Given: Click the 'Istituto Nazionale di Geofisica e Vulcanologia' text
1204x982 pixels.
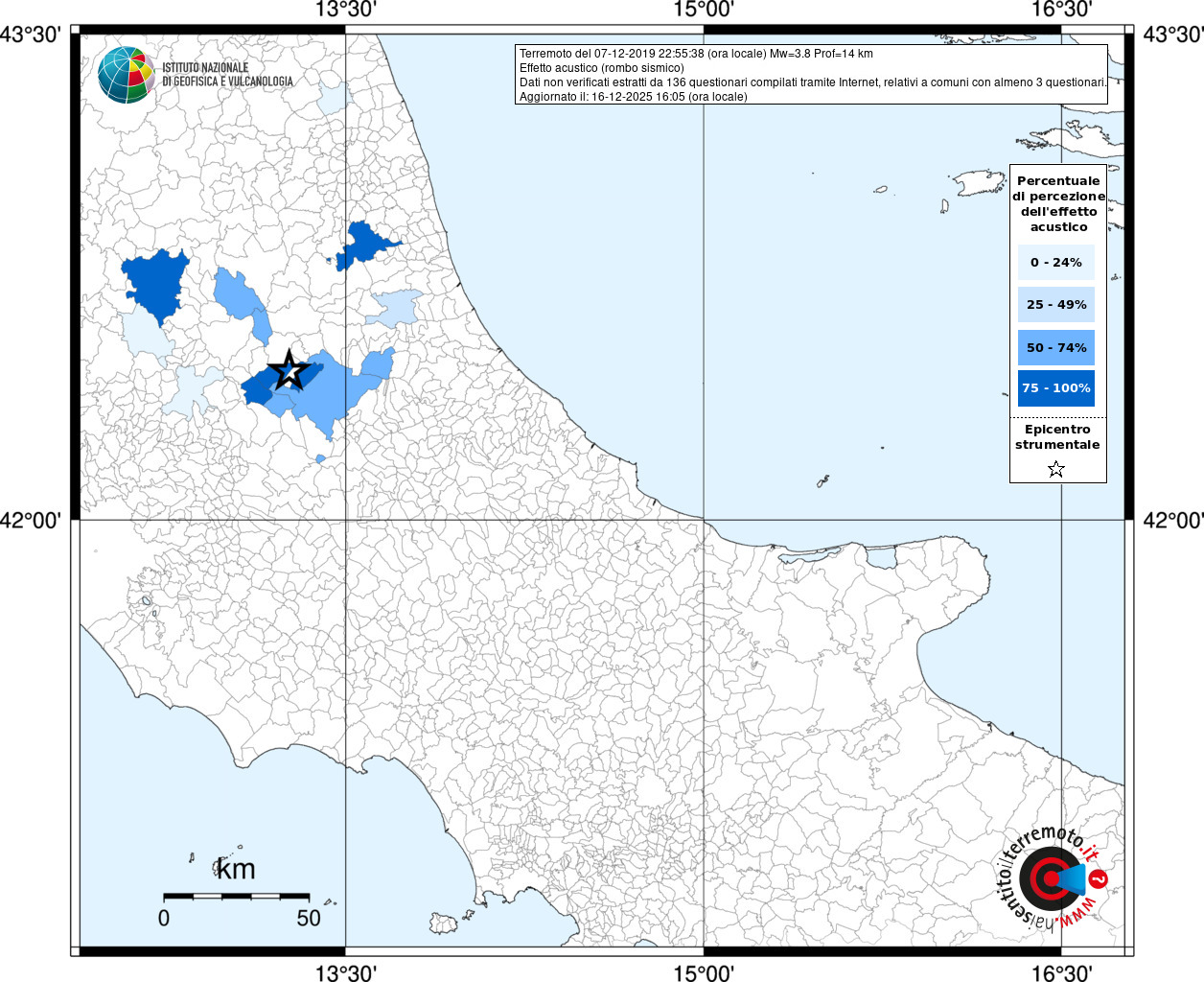Looking at the screenshot, I should (227, 75).
